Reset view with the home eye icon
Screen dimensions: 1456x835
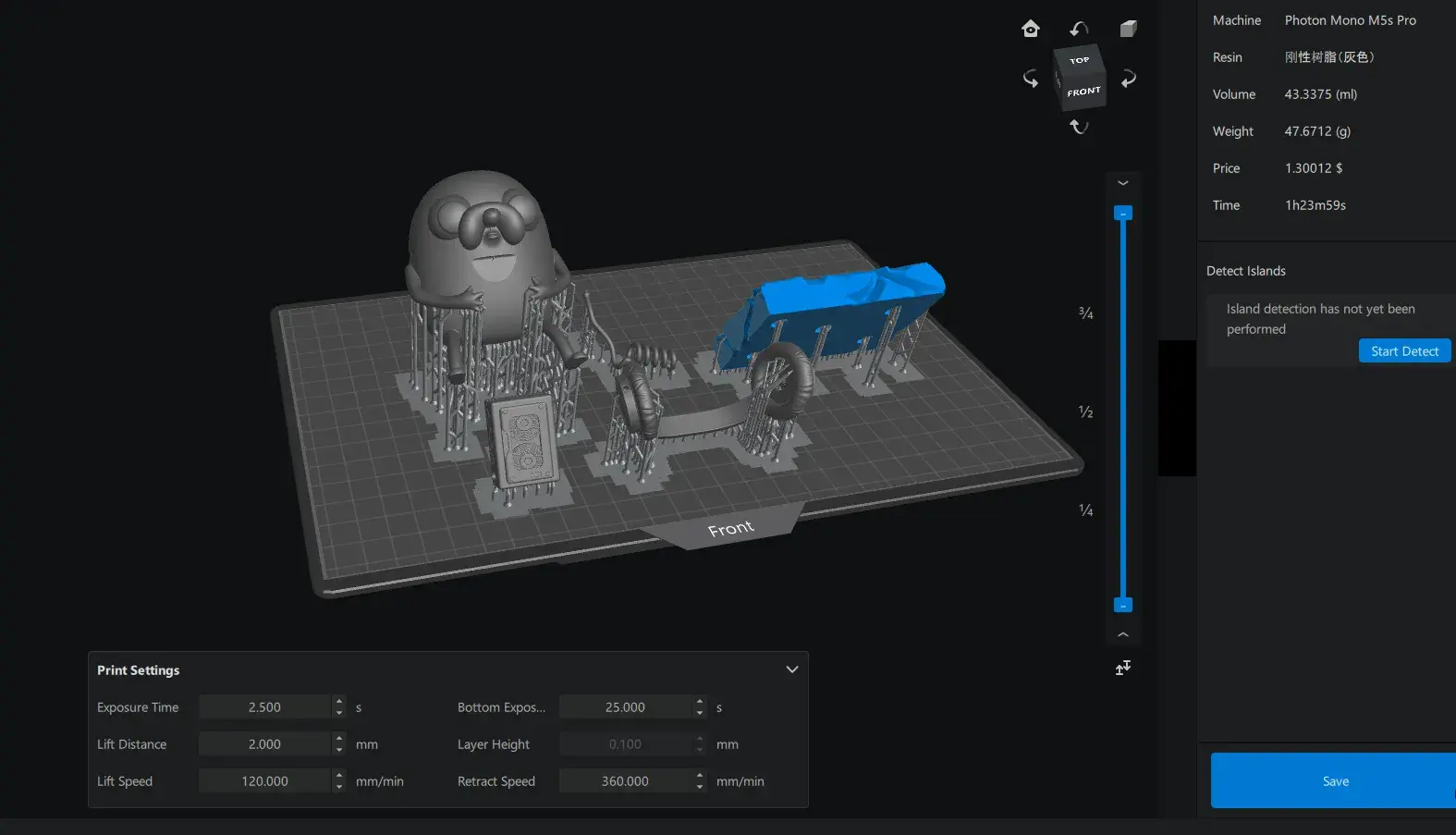1031,29
